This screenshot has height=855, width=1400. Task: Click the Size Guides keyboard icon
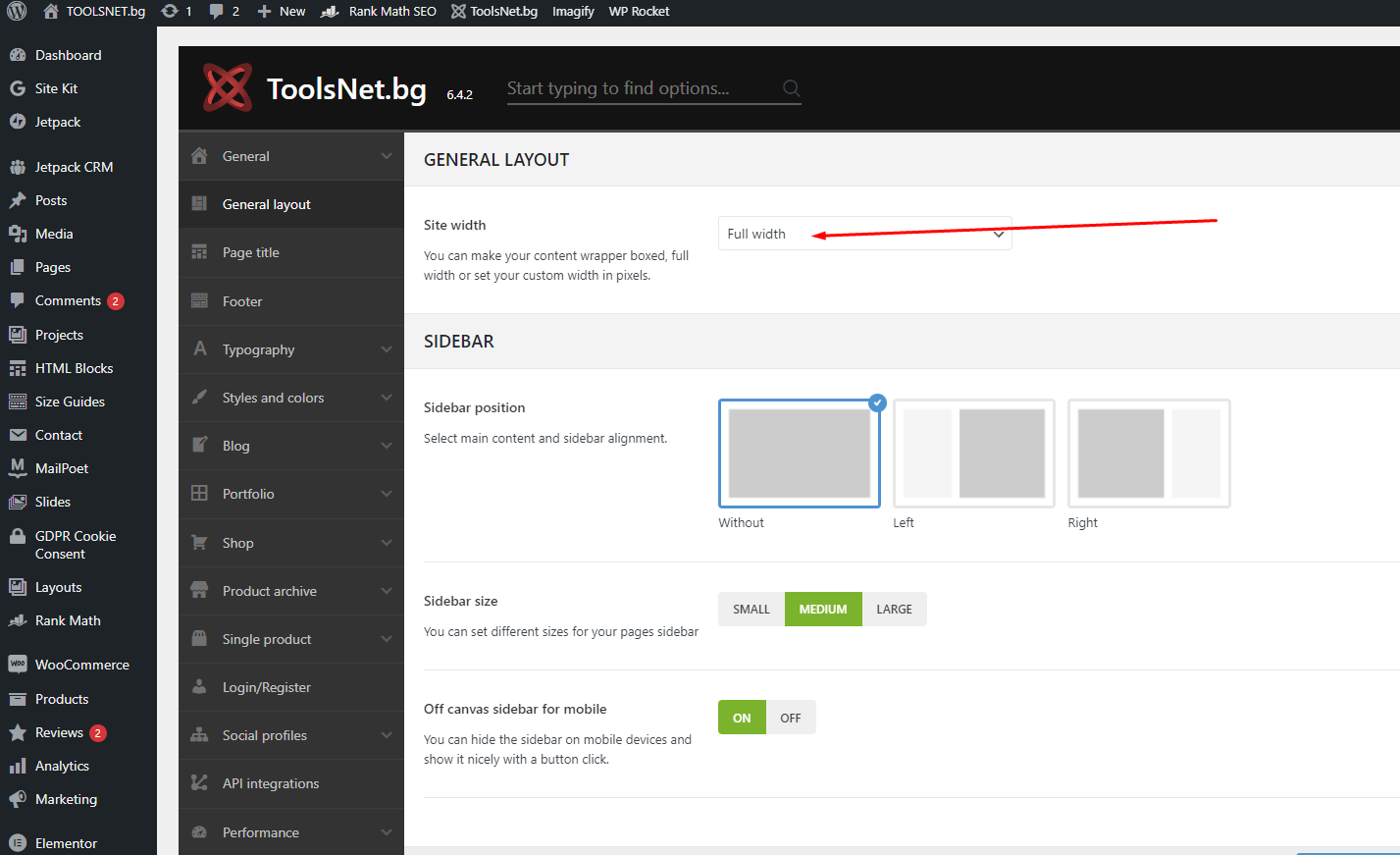coord(18,401)
